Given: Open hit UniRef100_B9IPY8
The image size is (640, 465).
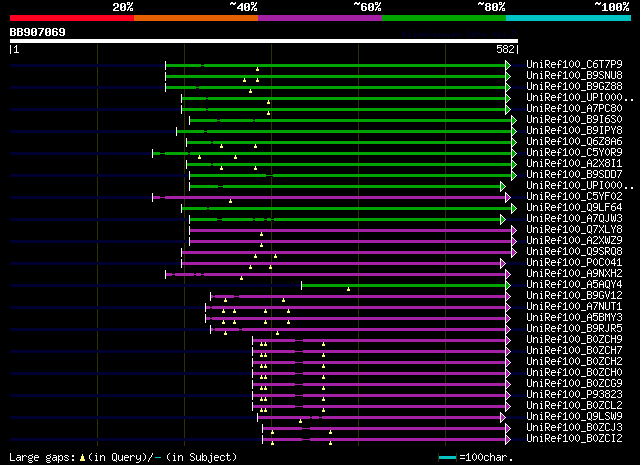Looking at the screenshot, I should point(574,130).
